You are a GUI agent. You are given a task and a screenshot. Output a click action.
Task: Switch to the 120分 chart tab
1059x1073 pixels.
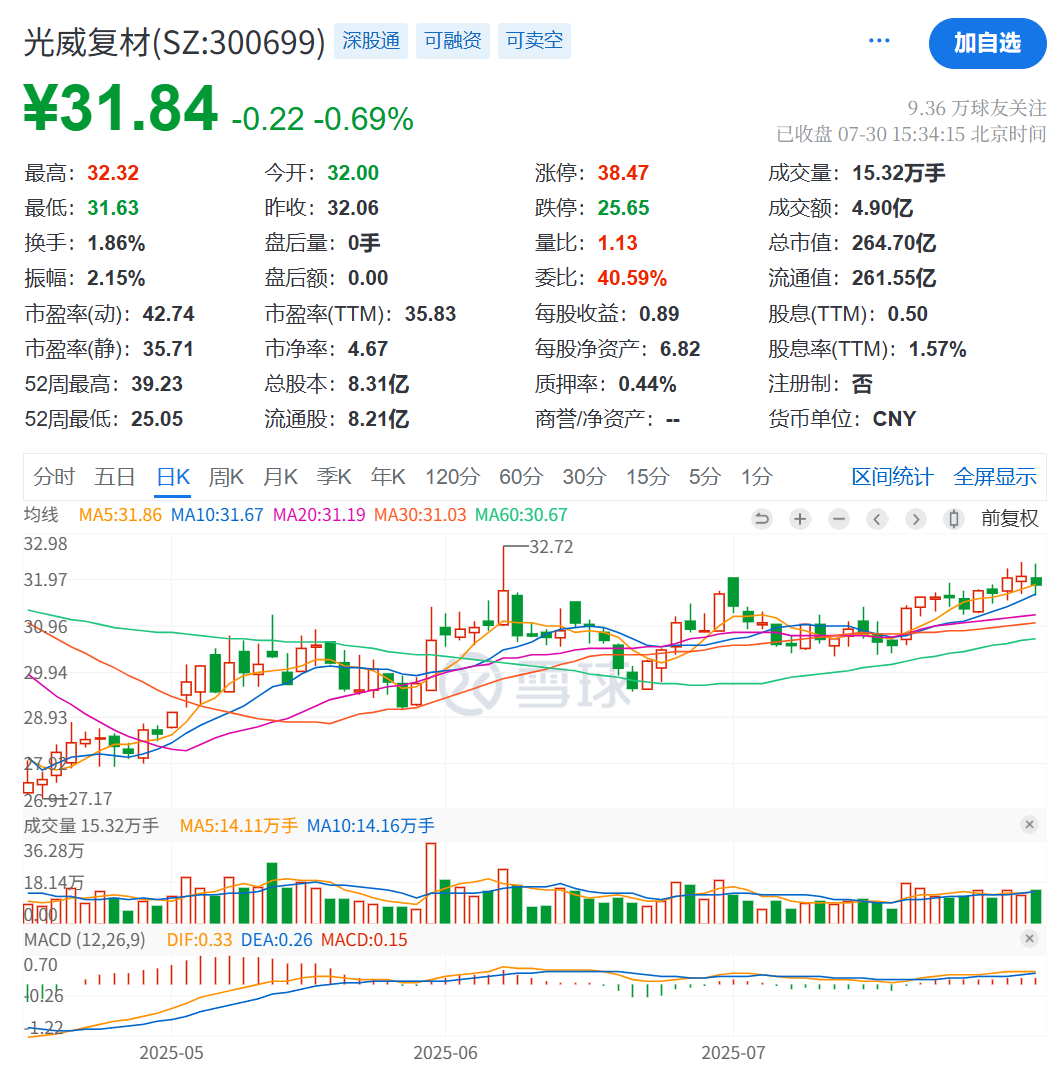pyautogui.click(x=452, y=477)
